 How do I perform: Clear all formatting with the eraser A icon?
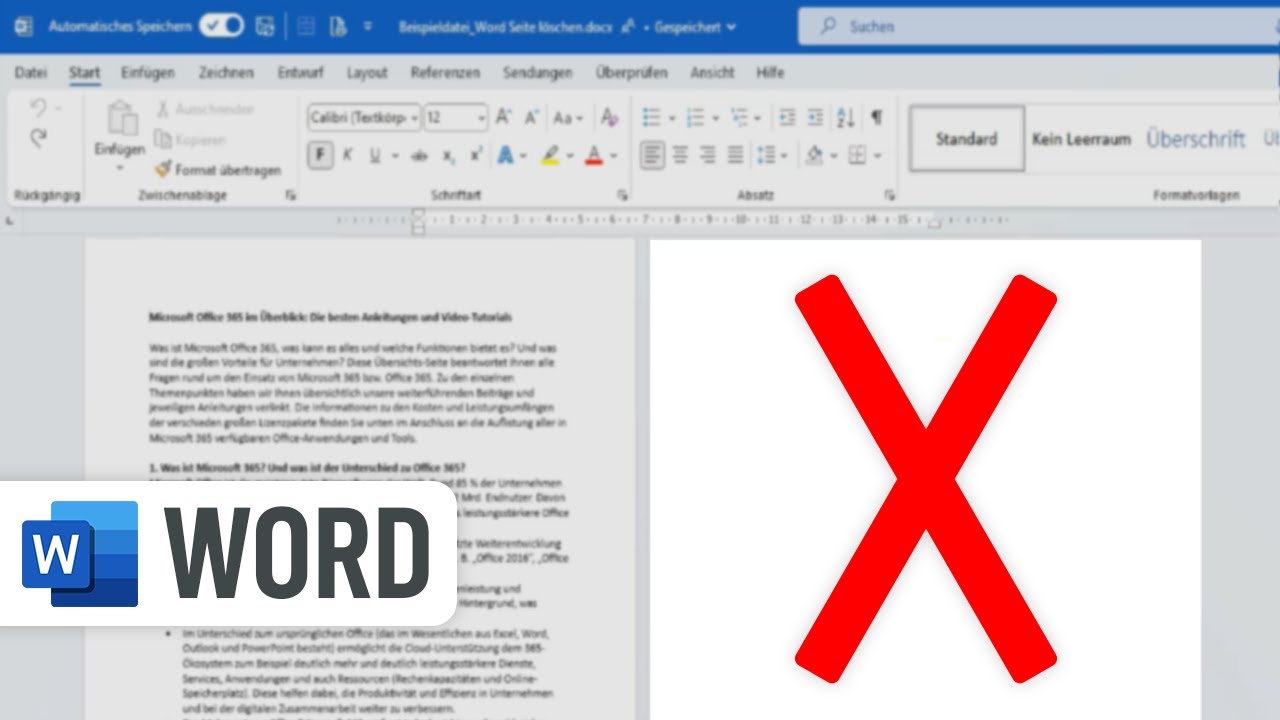pyautogui.click(x=609, y=118)
